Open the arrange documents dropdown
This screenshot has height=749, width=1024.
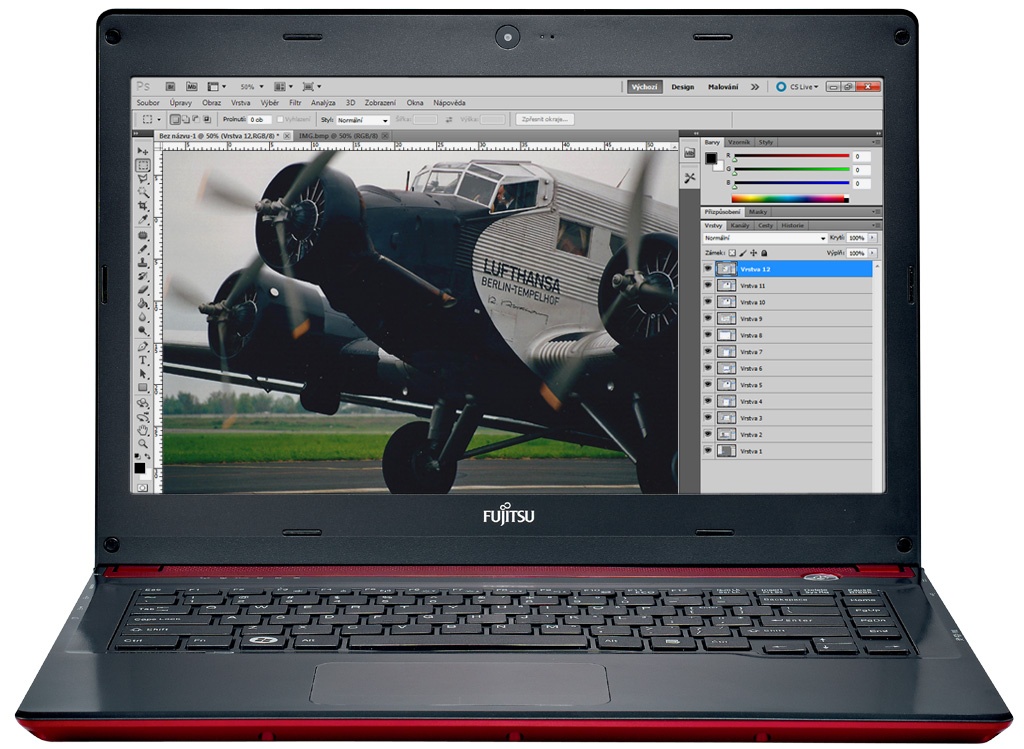click(x=283, y=86)
